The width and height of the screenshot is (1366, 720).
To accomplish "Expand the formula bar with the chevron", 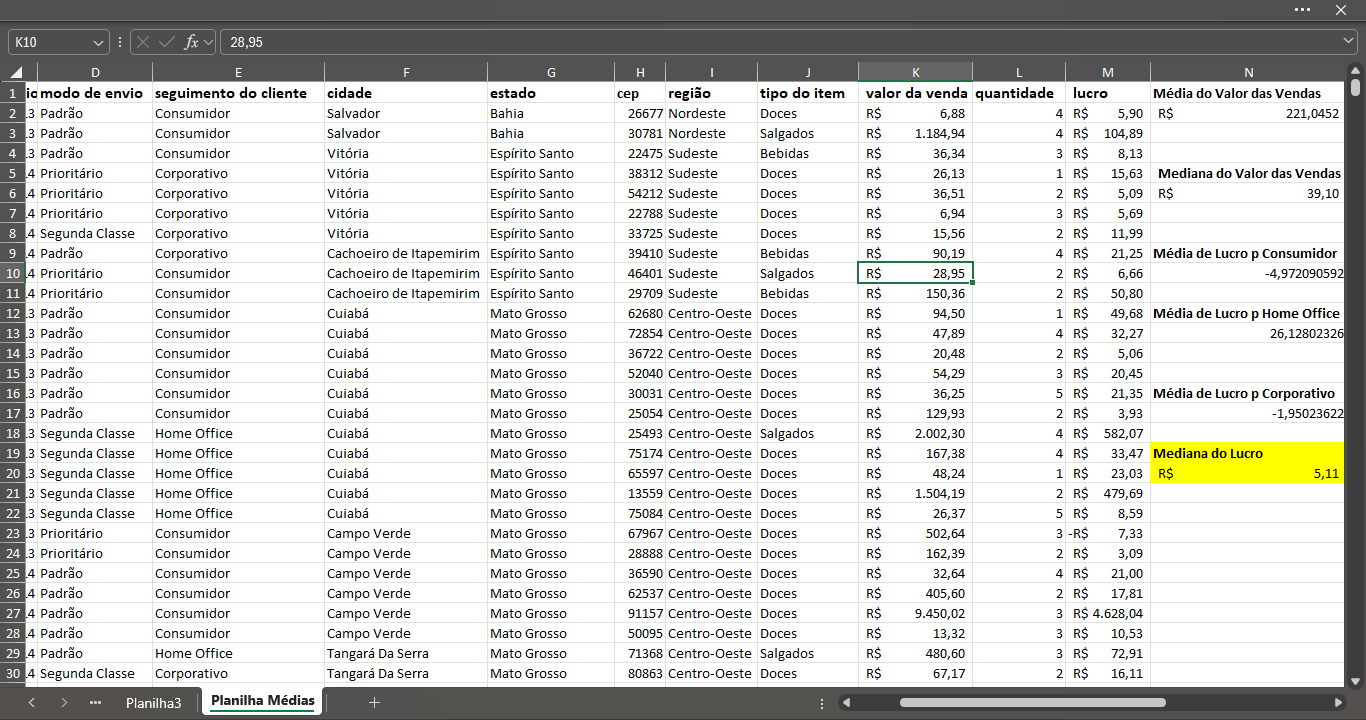I will tap(1349, 42).
